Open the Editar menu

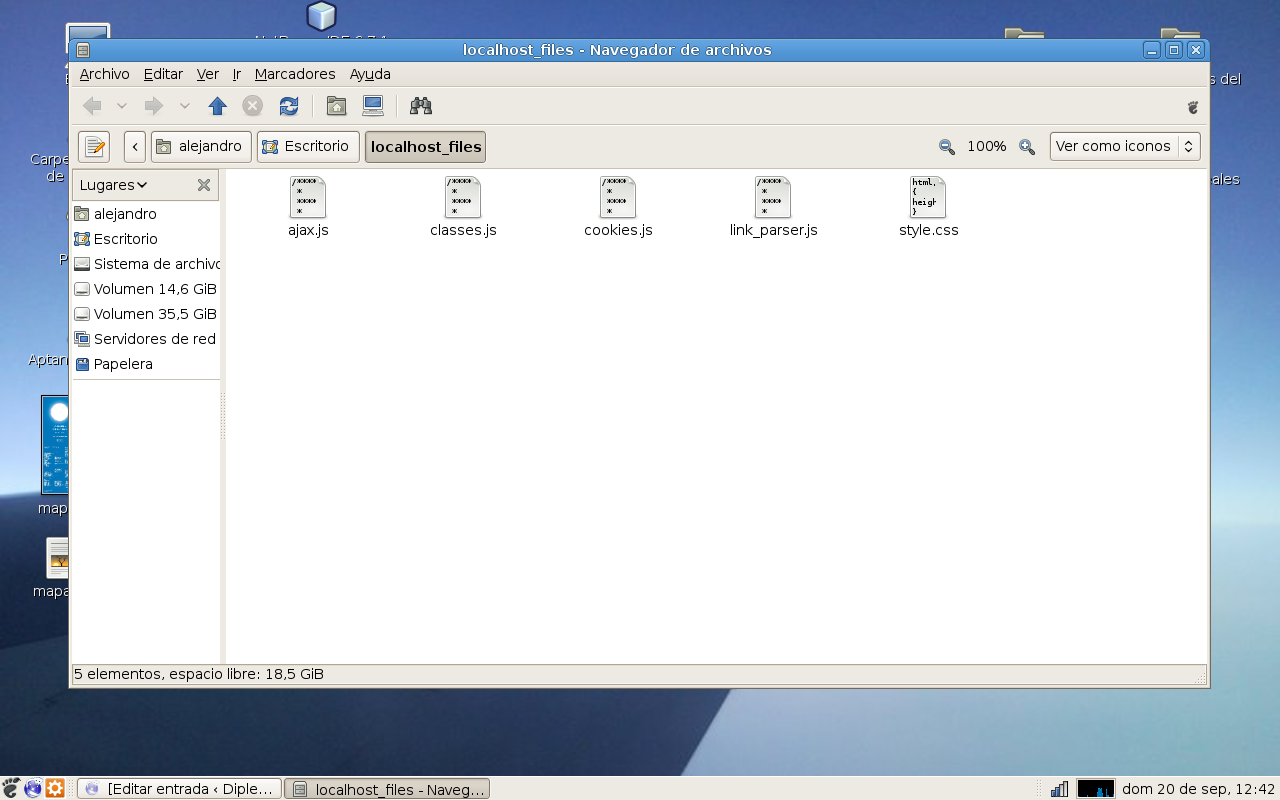coord(163,74)
